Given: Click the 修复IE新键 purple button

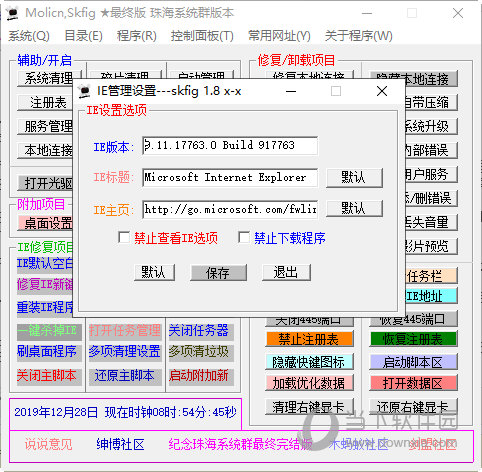Looking at the screenshot, I should pos(45,285).
